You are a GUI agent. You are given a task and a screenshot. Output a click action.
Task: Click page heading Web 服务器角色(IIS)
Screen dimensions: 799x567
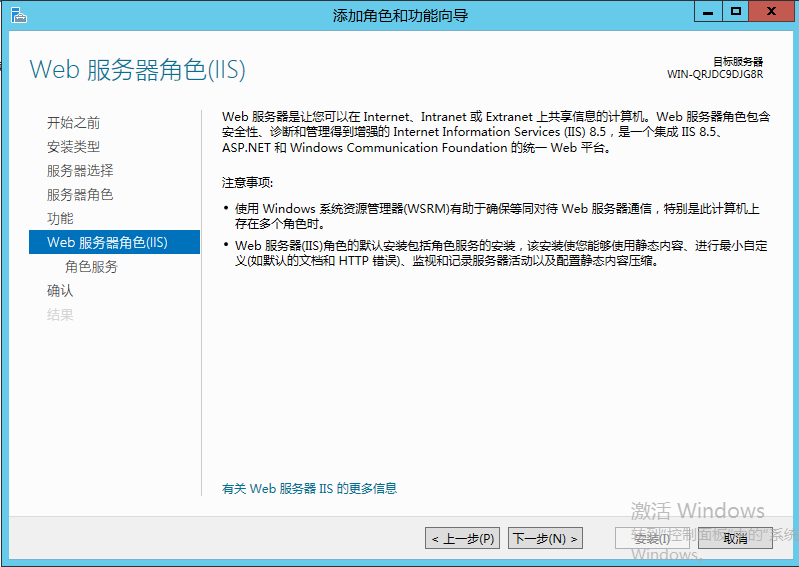coord(138,69)
